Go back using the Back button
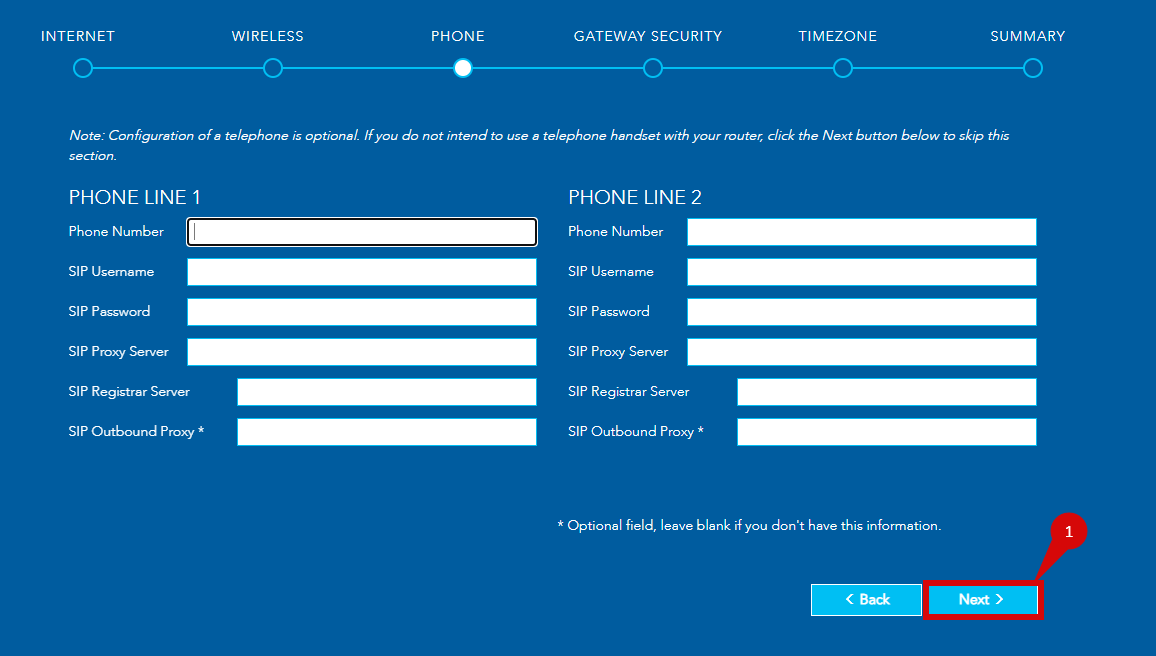 tap(866, 600)
